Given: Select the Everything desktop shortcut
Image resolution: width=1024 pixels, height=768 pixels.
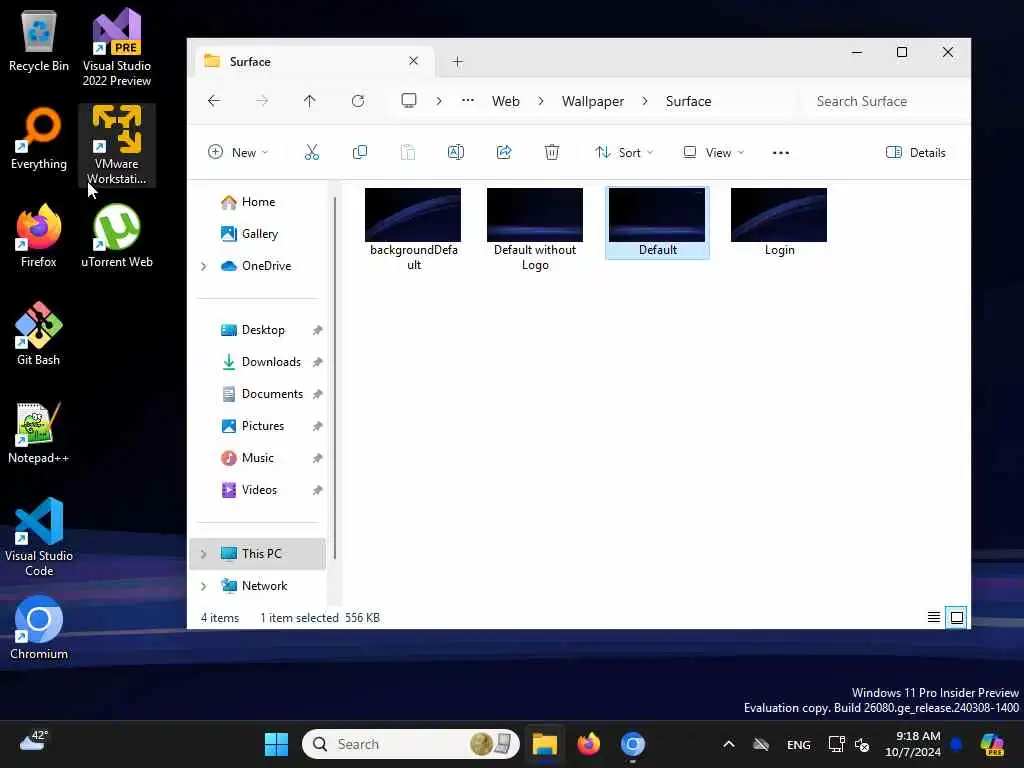Looking at the screenshot, I should click(x=39, y=139).
